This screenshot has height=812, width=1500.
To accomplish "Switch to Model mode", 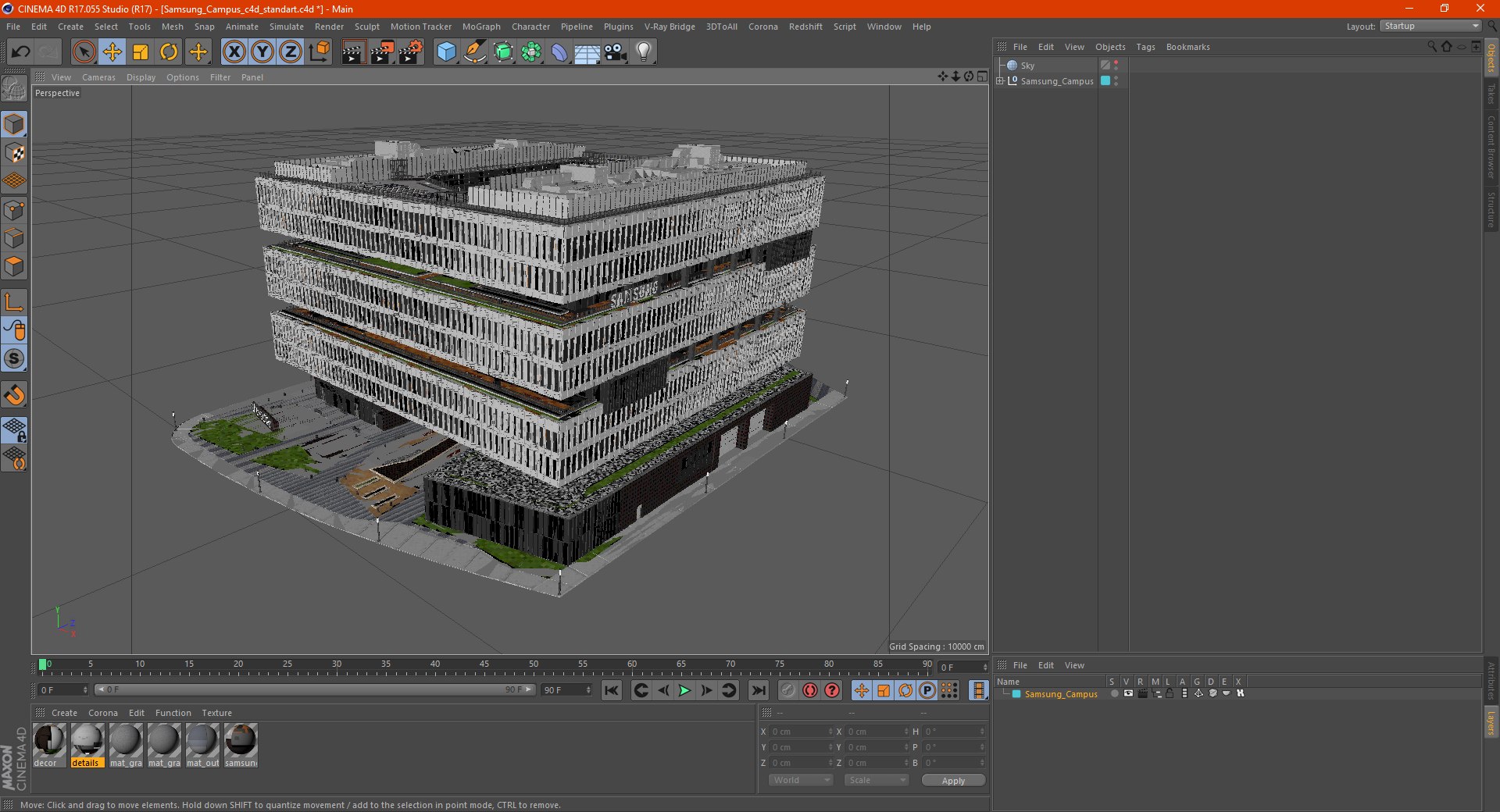I will (14, 125).
